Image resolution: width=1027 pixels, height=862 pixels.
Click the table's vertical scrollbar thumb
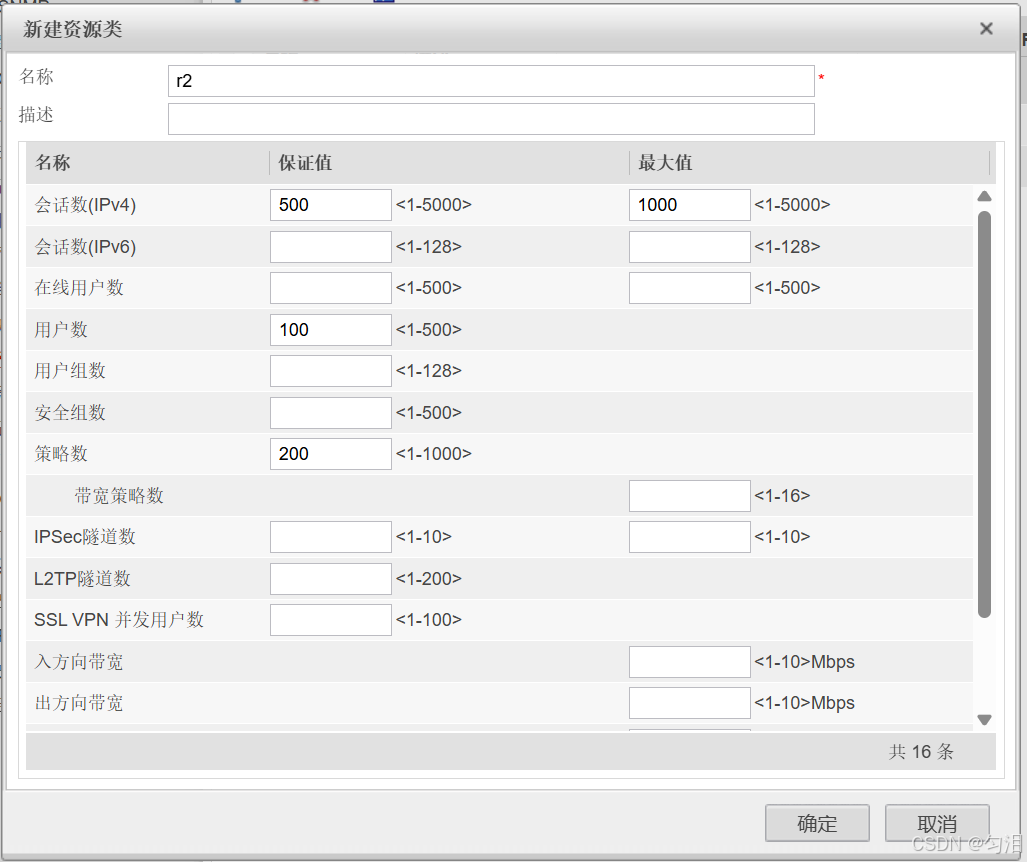(984, 414)
